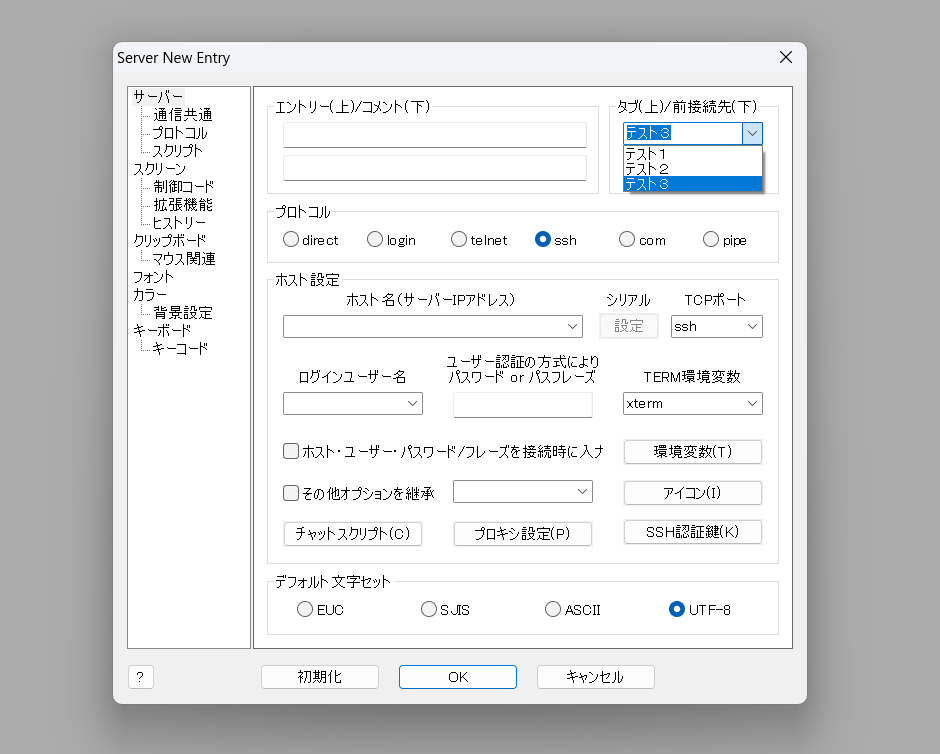This screenshot has width=940, height=754.
Task: Click the ? help button
Action: click(140, 676)
